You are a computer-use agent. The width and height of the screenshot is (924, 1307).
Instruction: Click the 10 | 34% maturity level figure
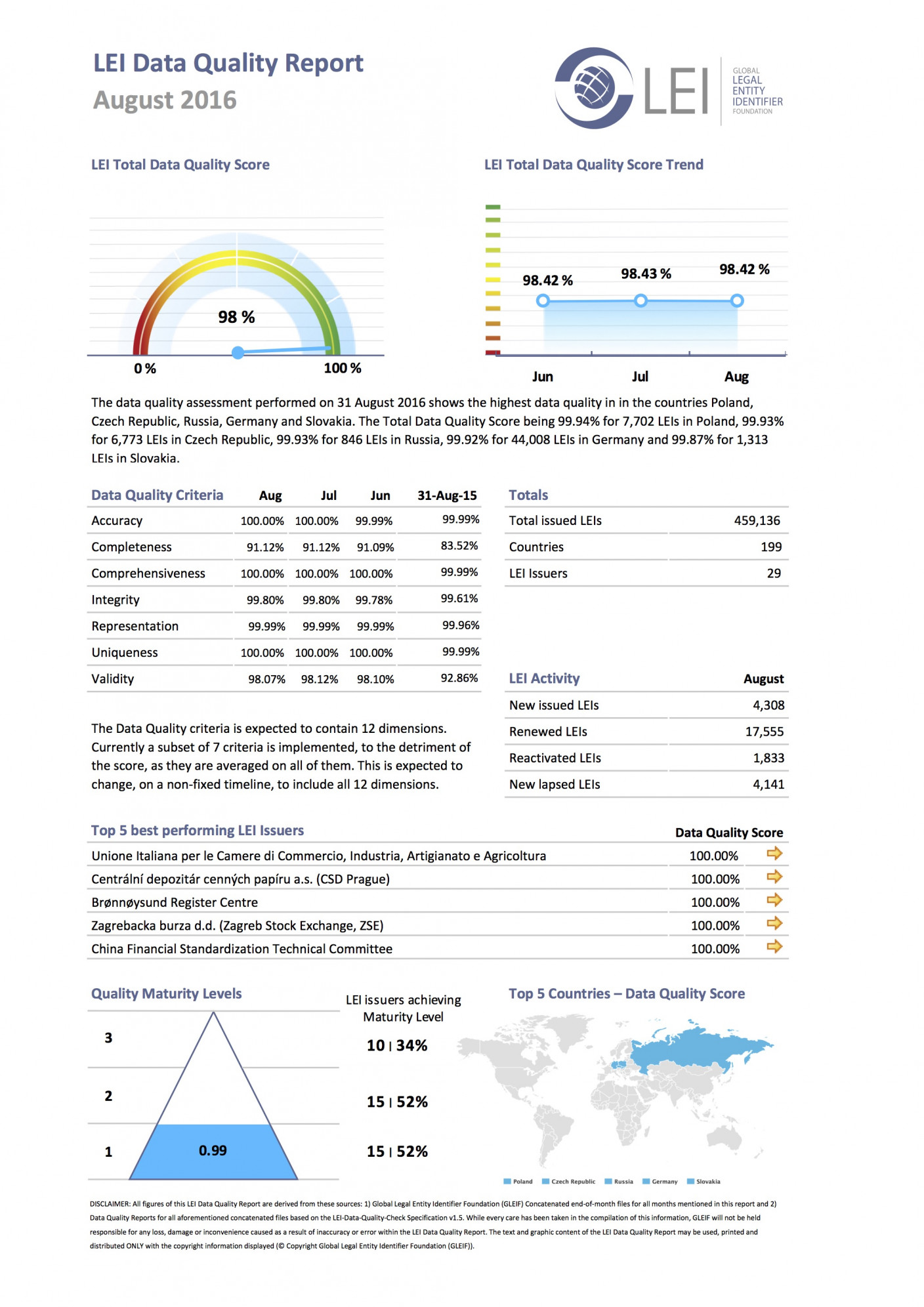tap(397, 1045)
